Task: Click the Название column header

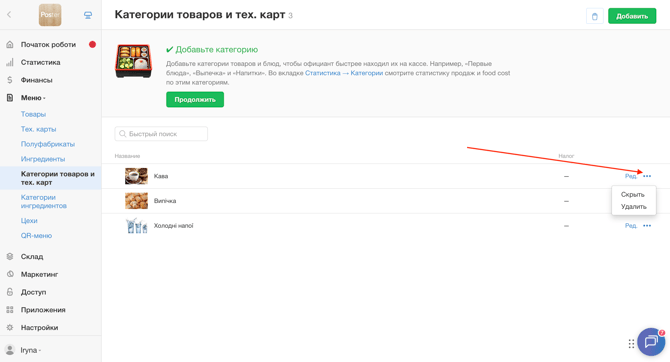Action: (127, 156)
